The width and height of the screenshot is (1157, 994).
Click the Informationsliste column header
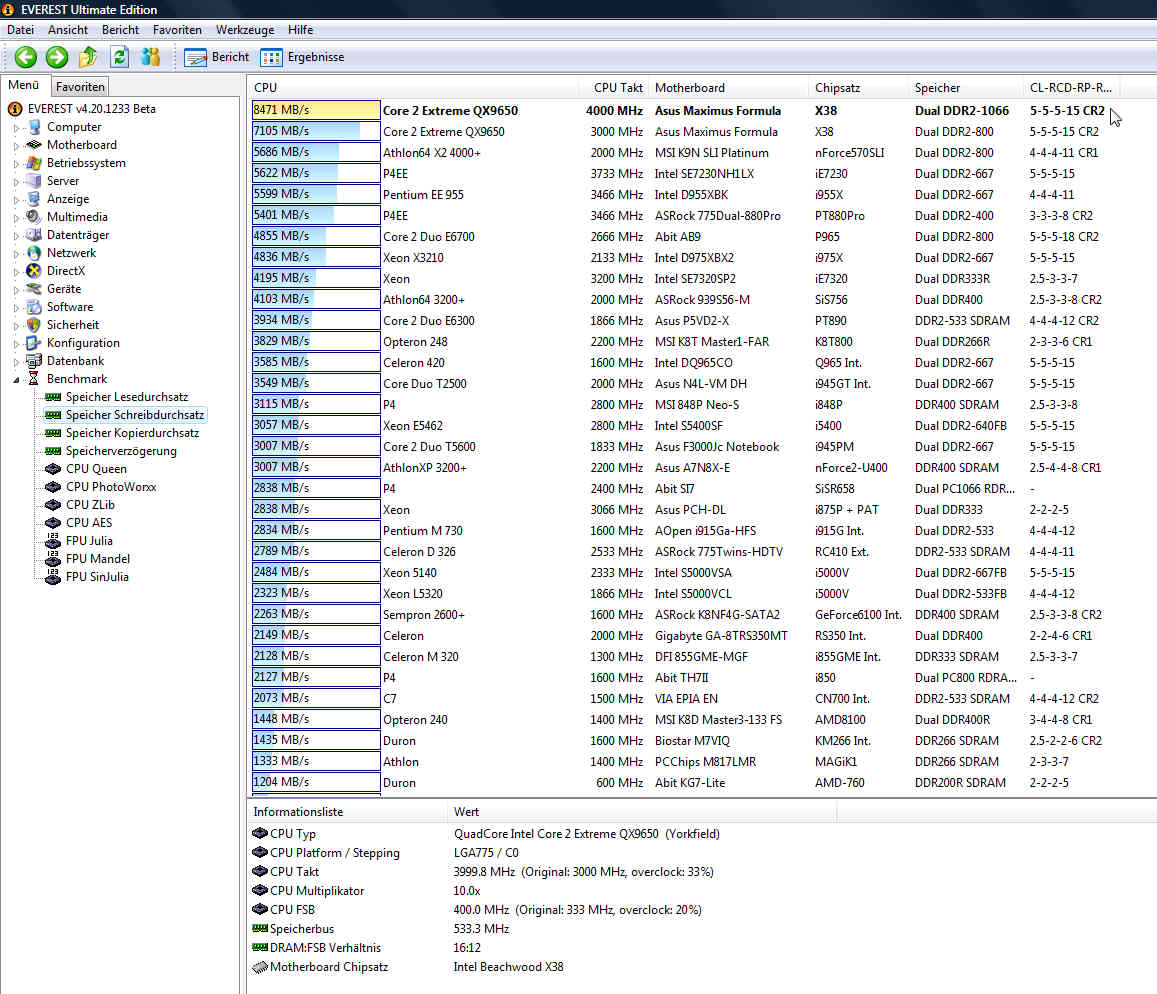347,811
